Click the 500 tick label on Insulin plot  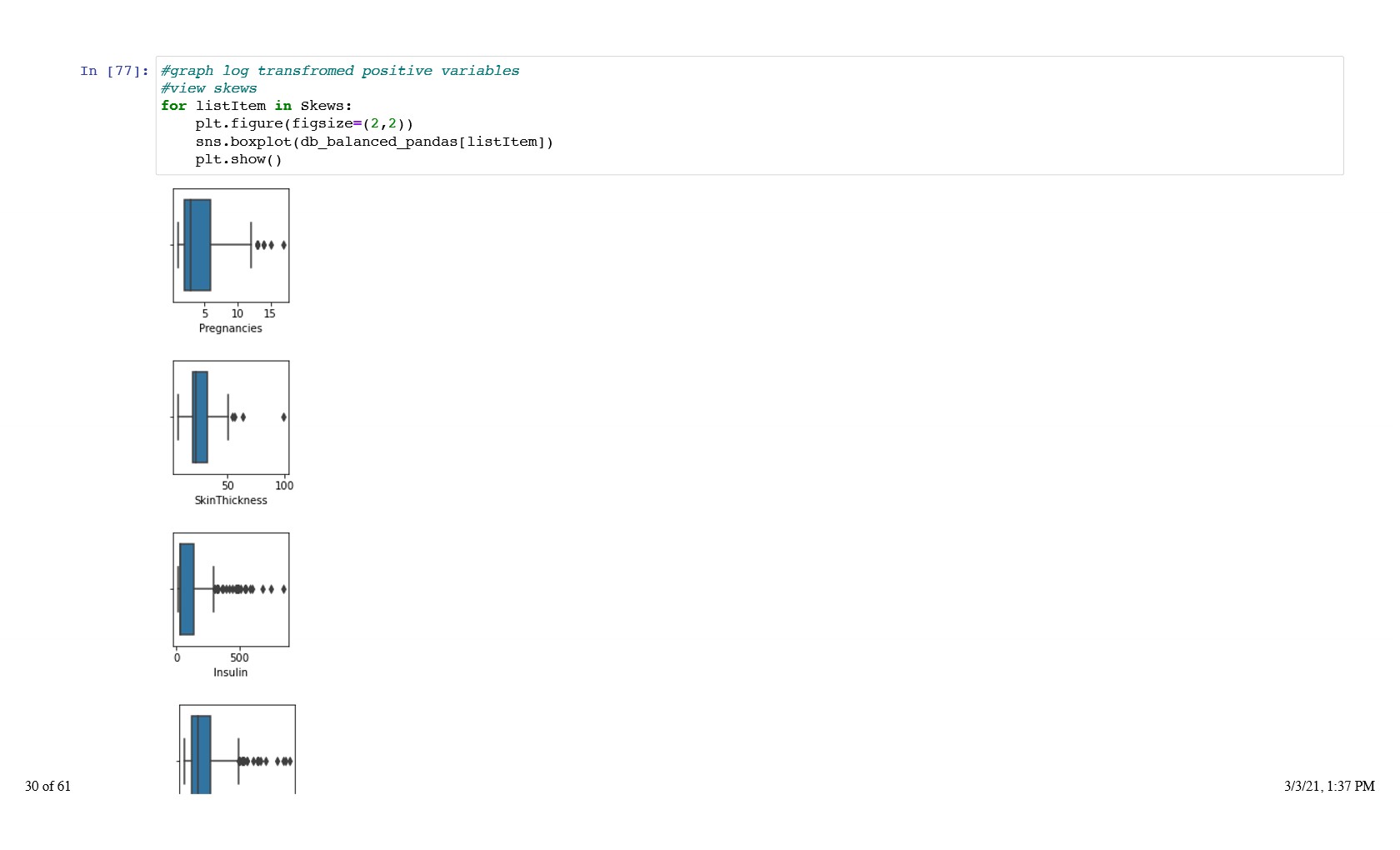point(239,657)
